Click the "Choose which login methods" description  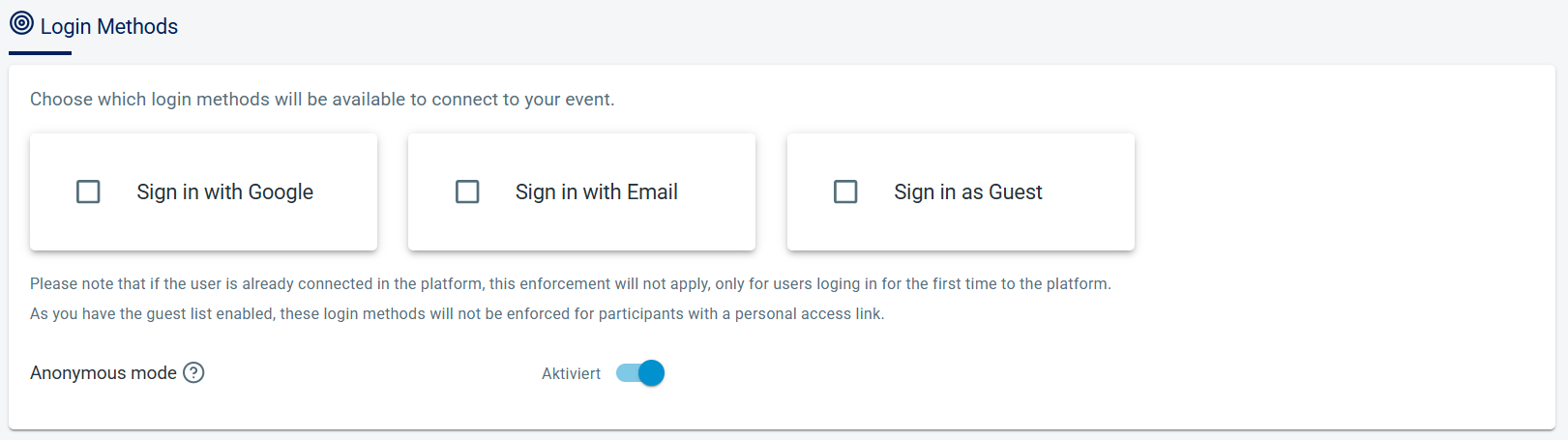pos(322,99)
